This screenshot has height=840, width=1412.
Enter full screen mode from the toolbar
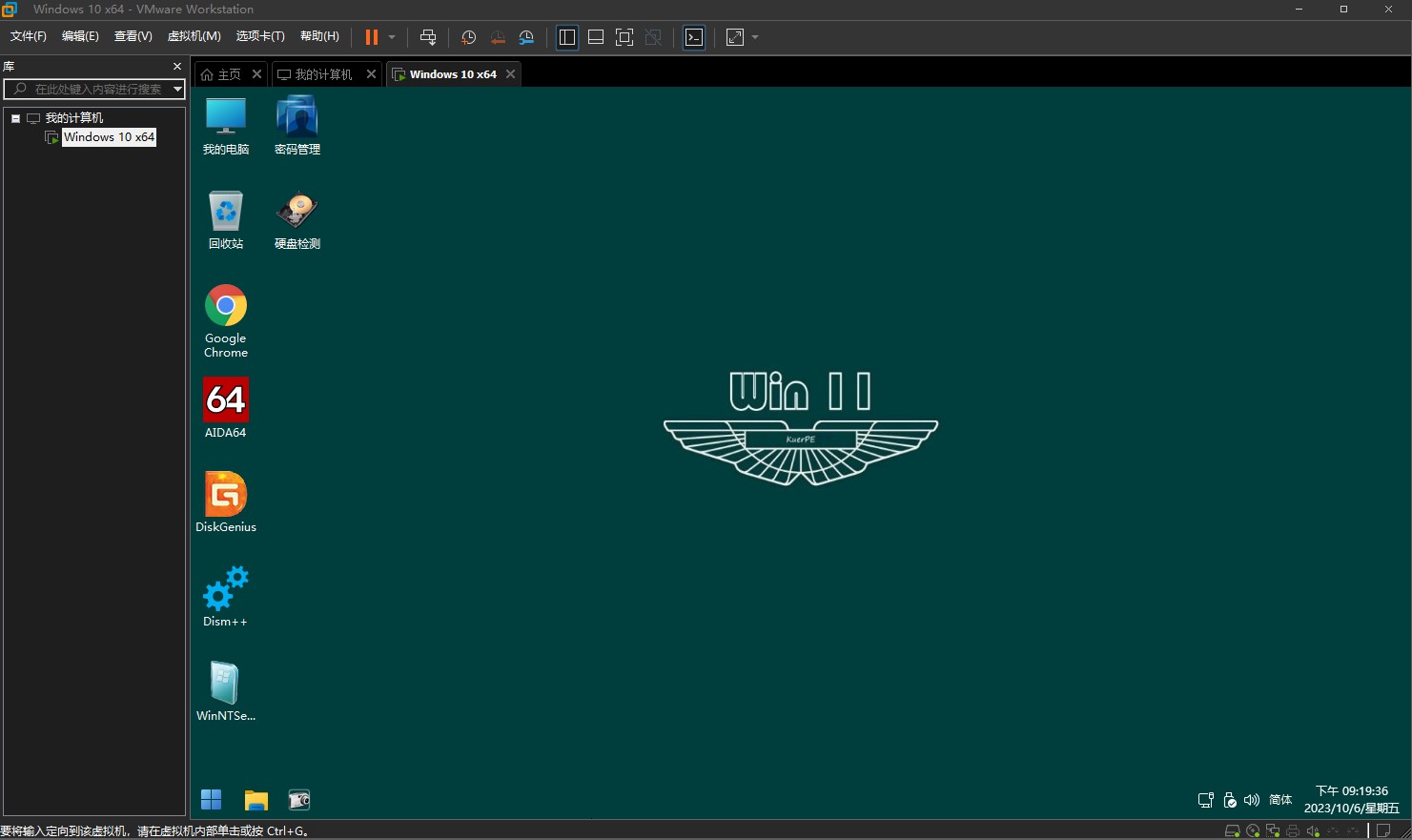[624, 37]
